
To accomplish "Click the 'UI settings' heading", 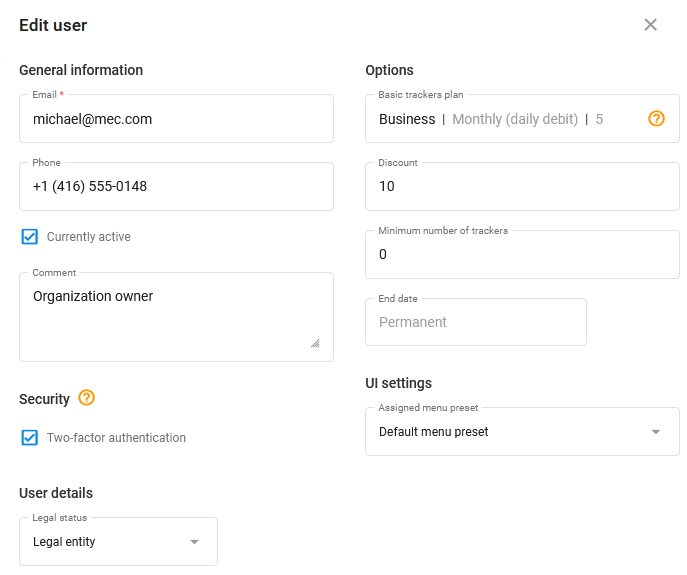I will click(x=398, y=383).
